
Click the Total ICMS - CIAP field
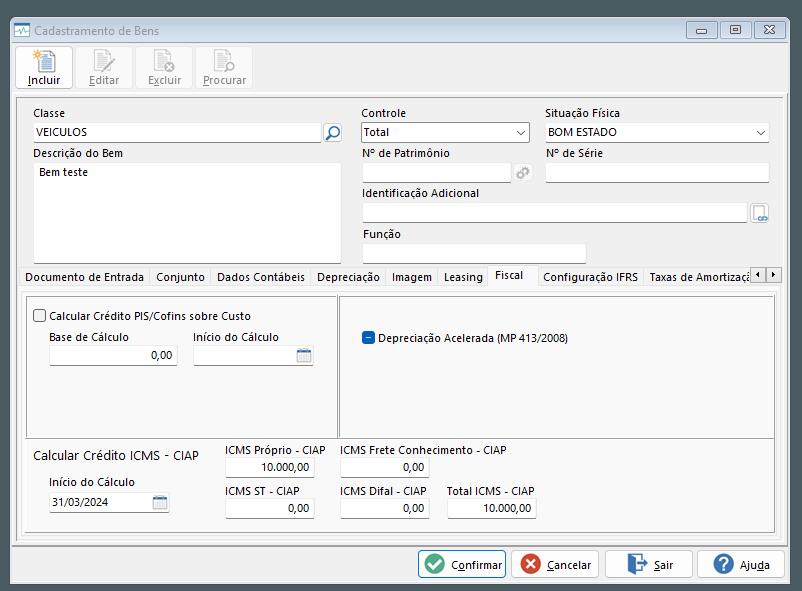pos(492,509)
